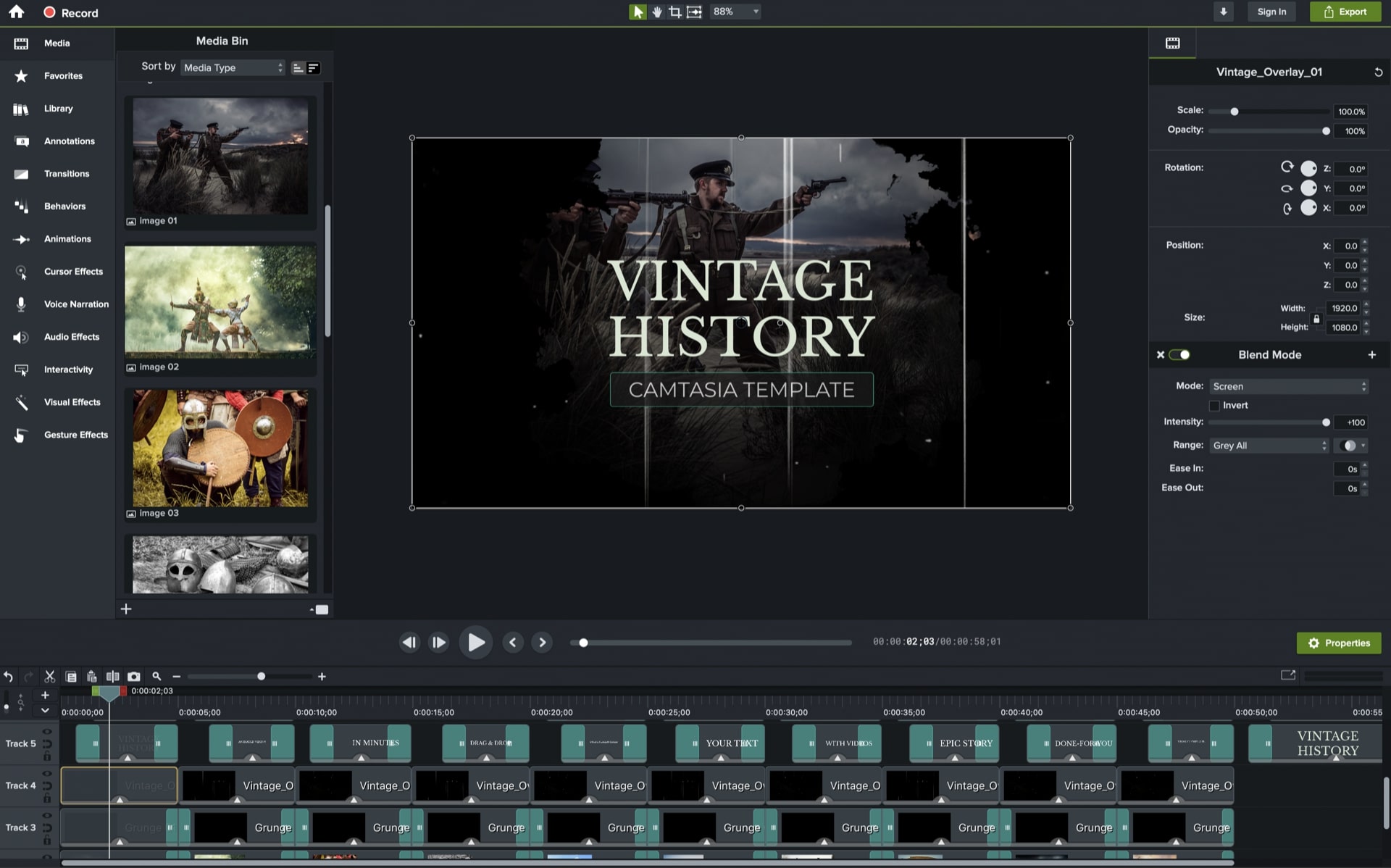Image resolution: width=1391 pixels, height=868 pixels.
Task: Open the blend Mode dropdown showing Screen
Action: (1288, 386)
